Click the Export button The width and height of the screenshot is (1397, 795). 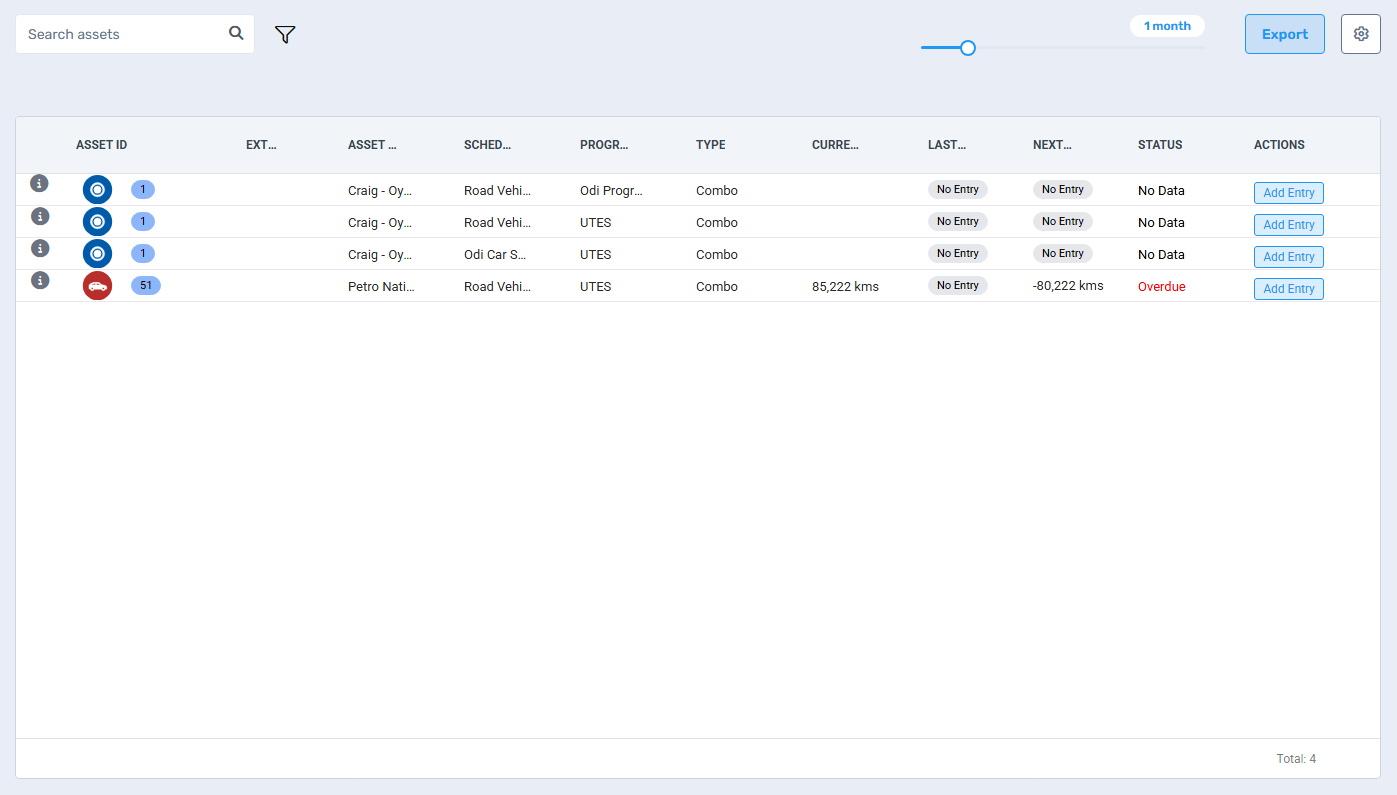[x=1284, y=34]
